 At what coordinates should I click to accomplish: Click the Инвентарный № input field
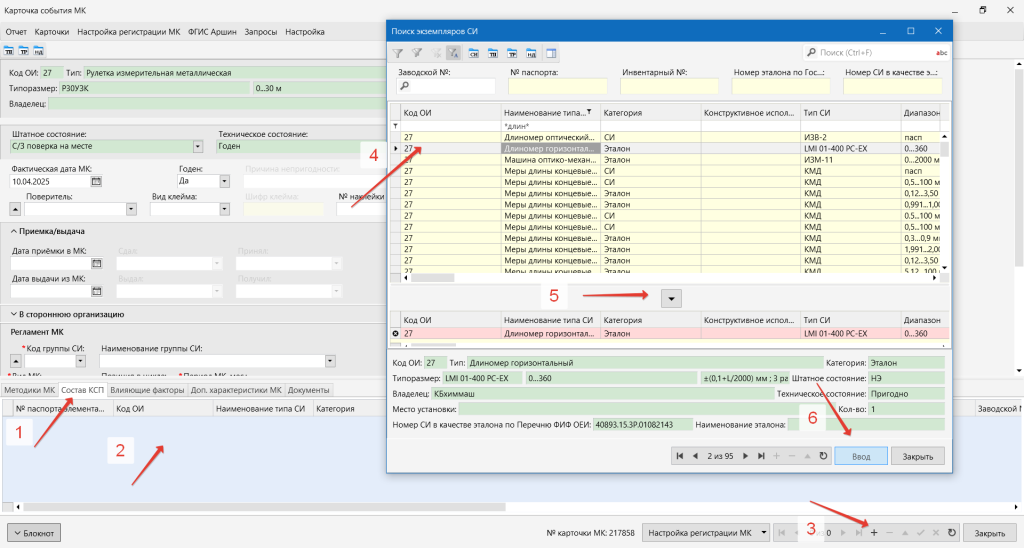click(x=669, y=86)
